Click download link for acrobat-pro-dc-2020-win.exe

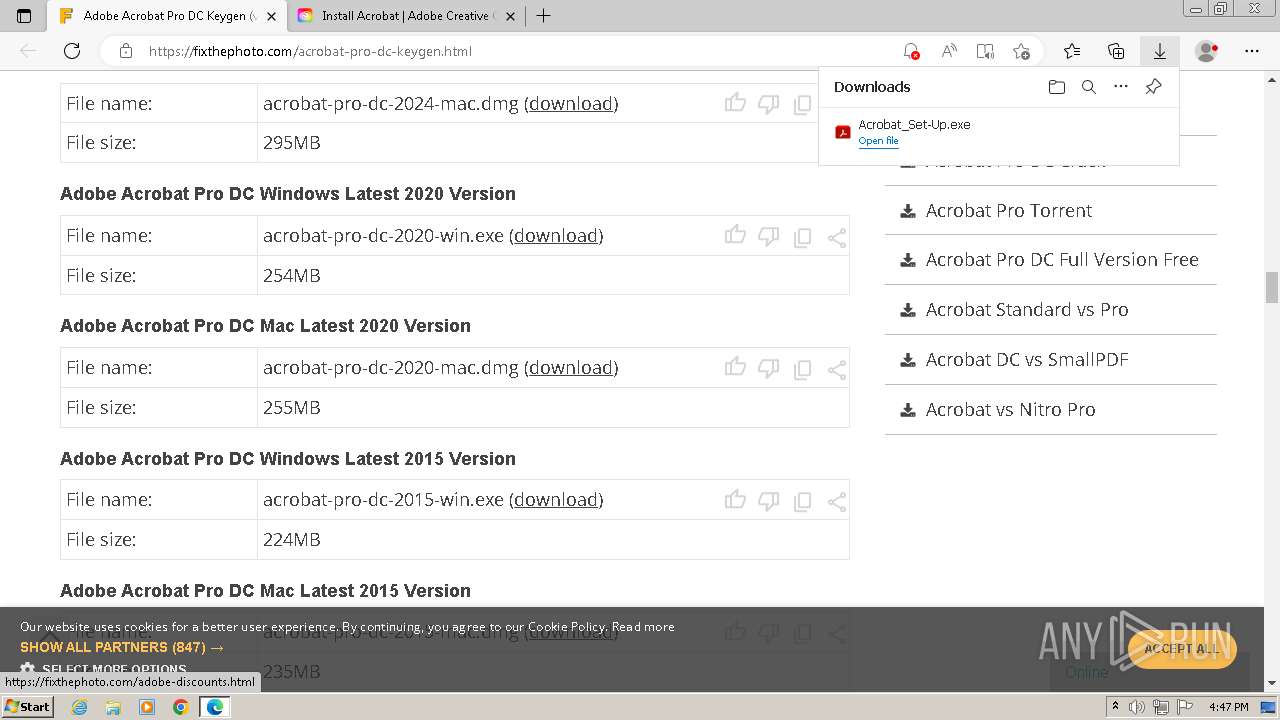pyautogui.click(x=556, y=235)
